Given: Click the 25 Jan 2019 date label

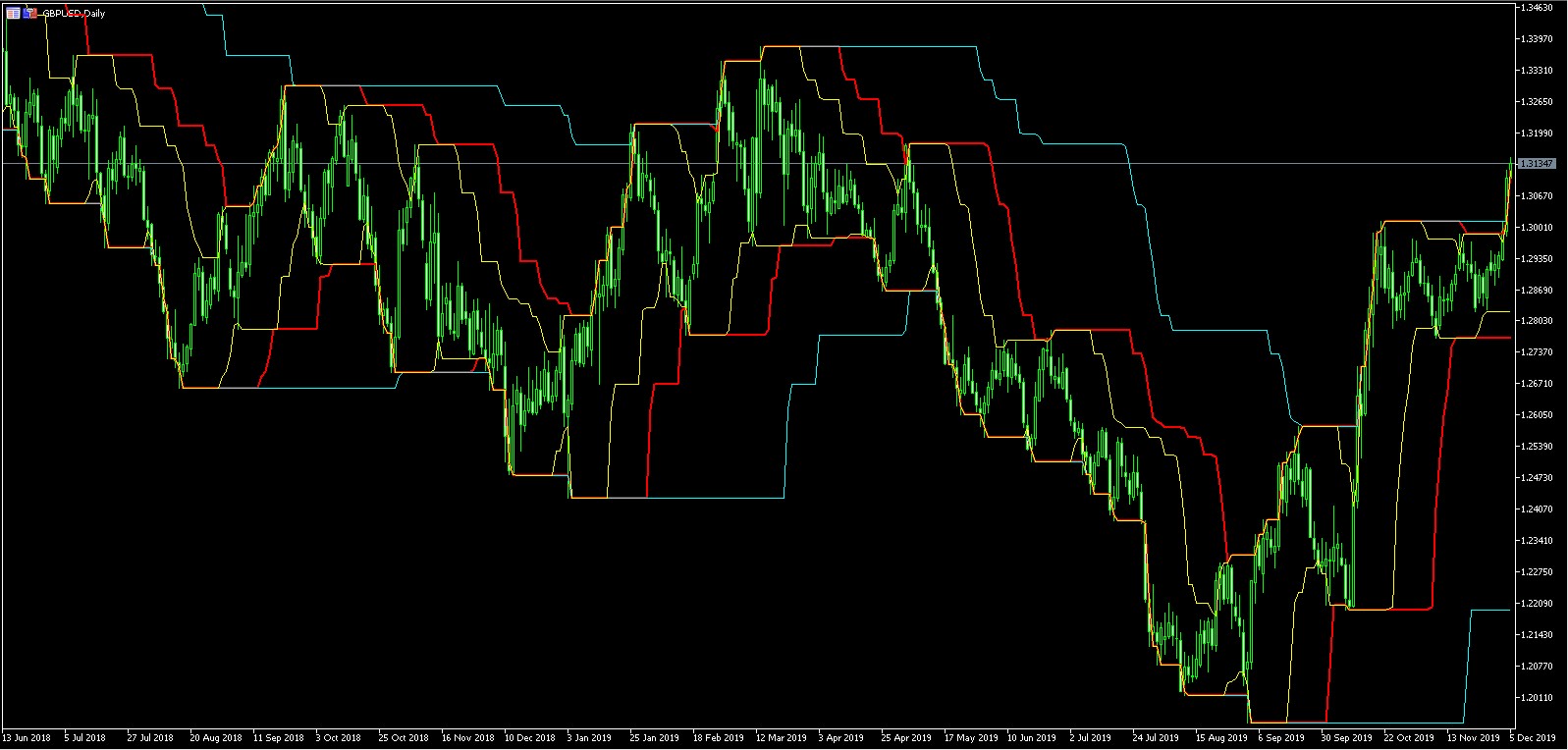Looking at the screenshot, I should tap(655, 738).
